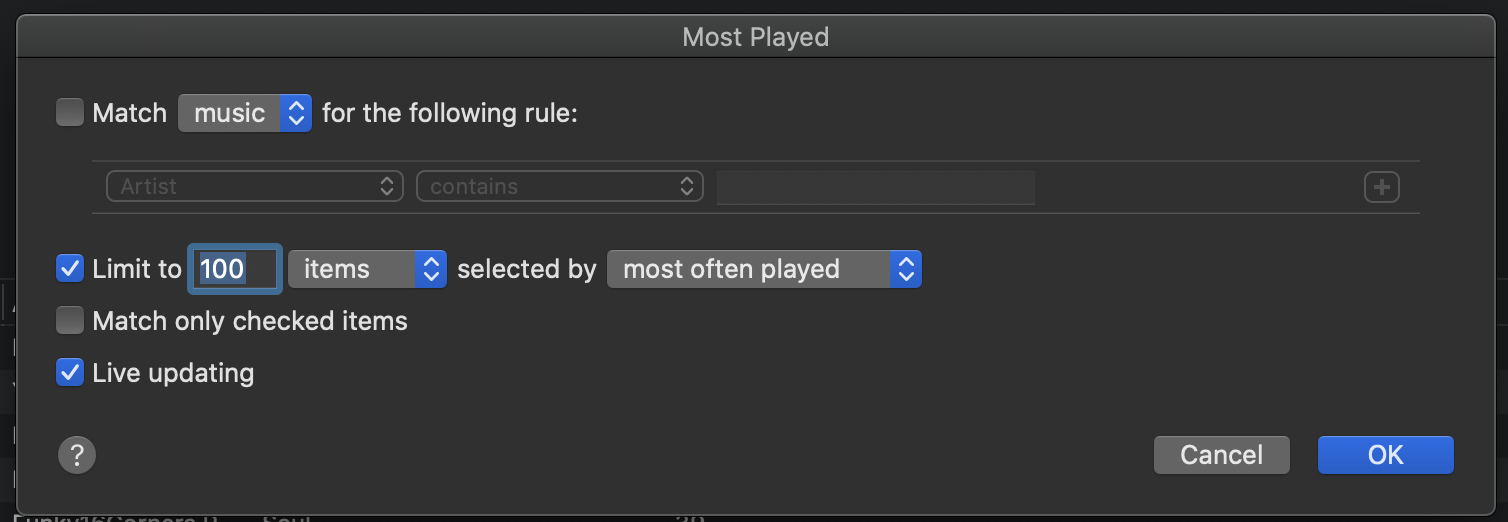The image size is (1508, 522).
Task: Click the "selected by" label text
Action: click(x=526, y=269)
